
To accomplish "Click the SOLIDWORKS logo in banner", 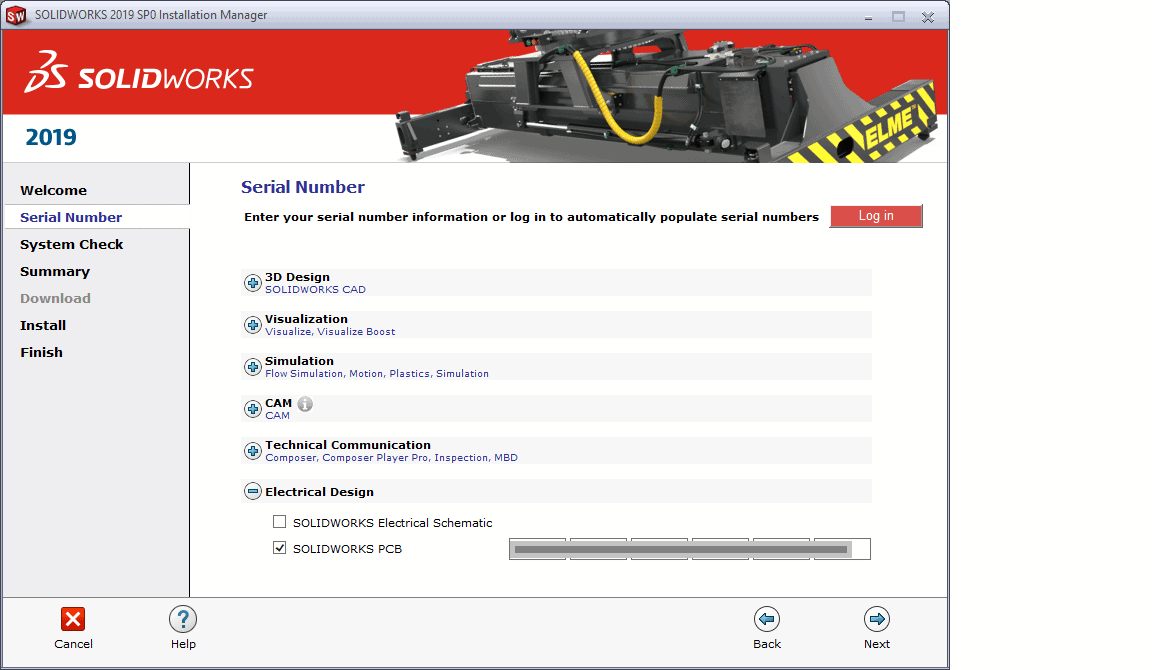I will 139,72.
